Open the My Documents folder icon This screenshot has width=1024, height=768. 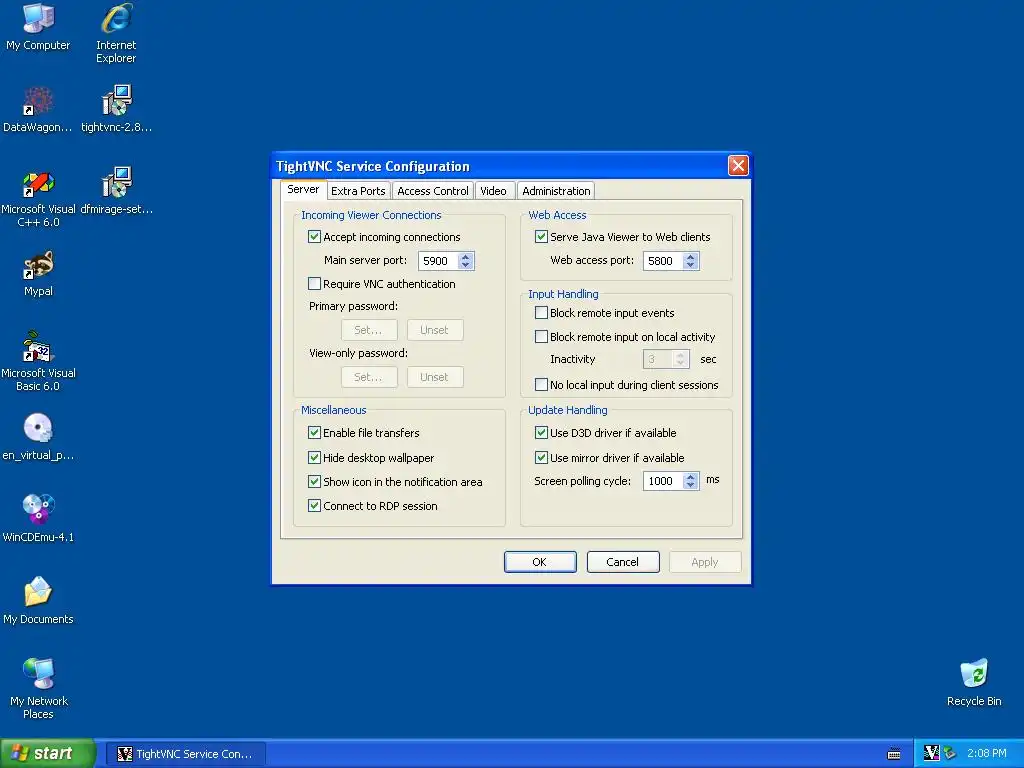[x=38, y=601]
